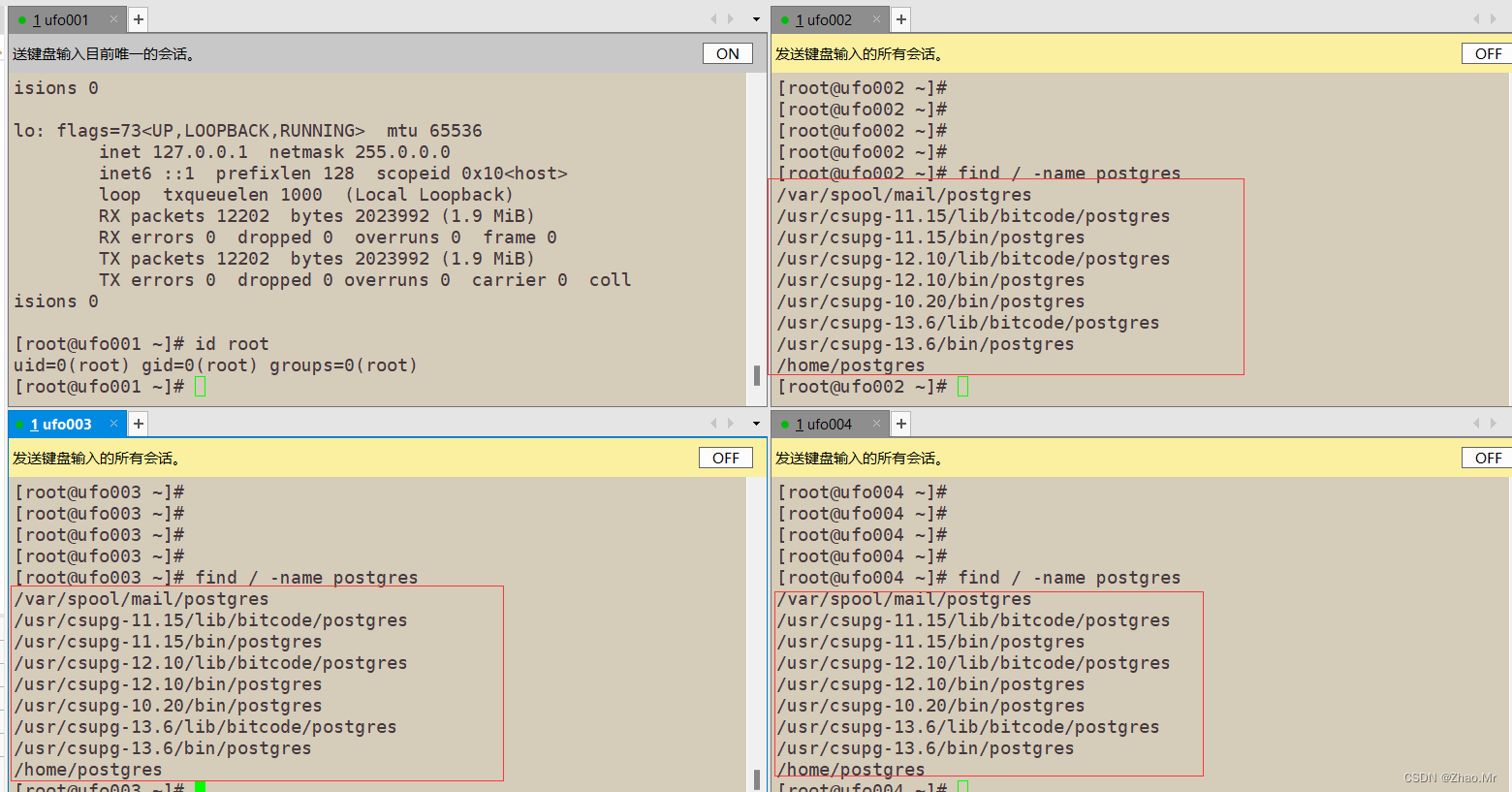Click next-tab arrow in ufo002 pane
The width and height of the screenshot is (1512, 792).
[x=1494, y=19]
